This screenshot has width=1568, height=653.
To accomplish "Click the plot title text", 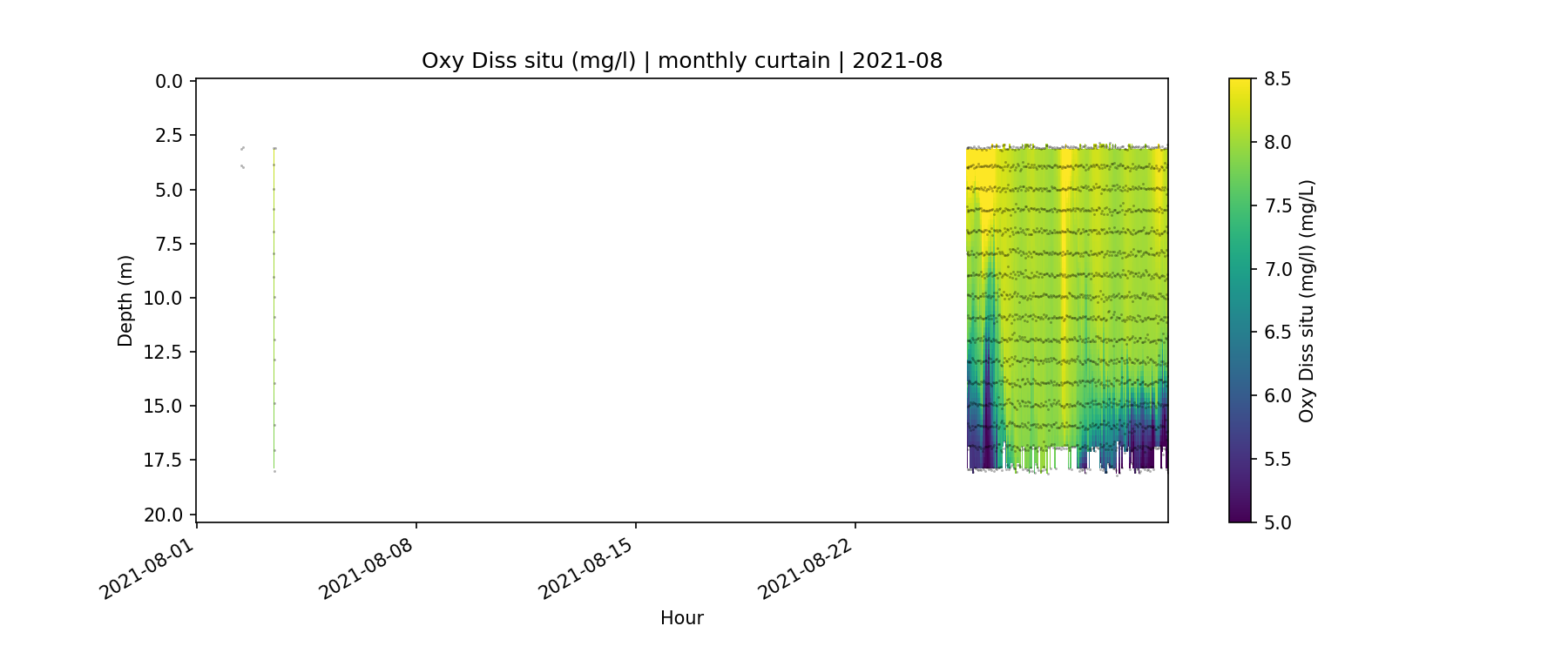I will (x=681, y=61).
